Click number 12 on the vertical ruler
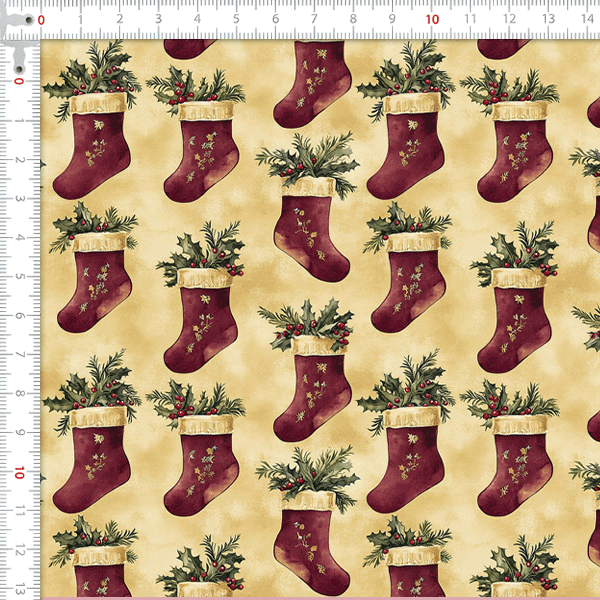The image size is (600, 600). pyautogui.click(x=19, y=551)
